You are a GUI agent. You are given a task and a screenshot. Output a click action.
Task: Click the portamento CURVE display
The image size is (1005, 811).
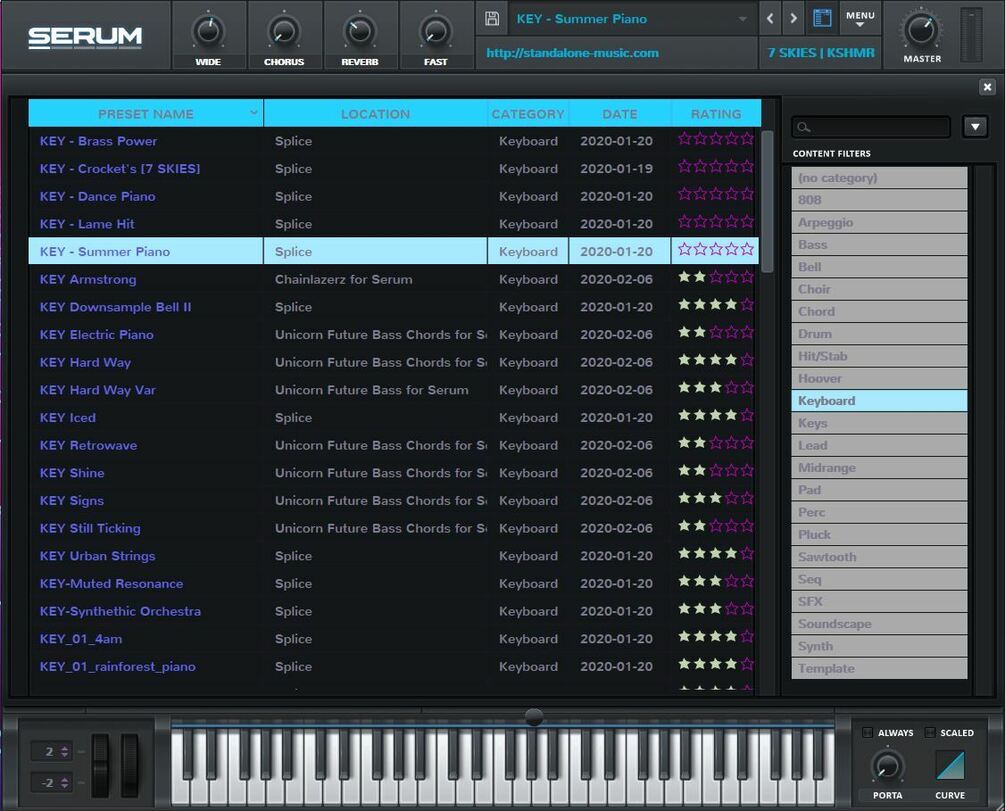pos(950,765)
